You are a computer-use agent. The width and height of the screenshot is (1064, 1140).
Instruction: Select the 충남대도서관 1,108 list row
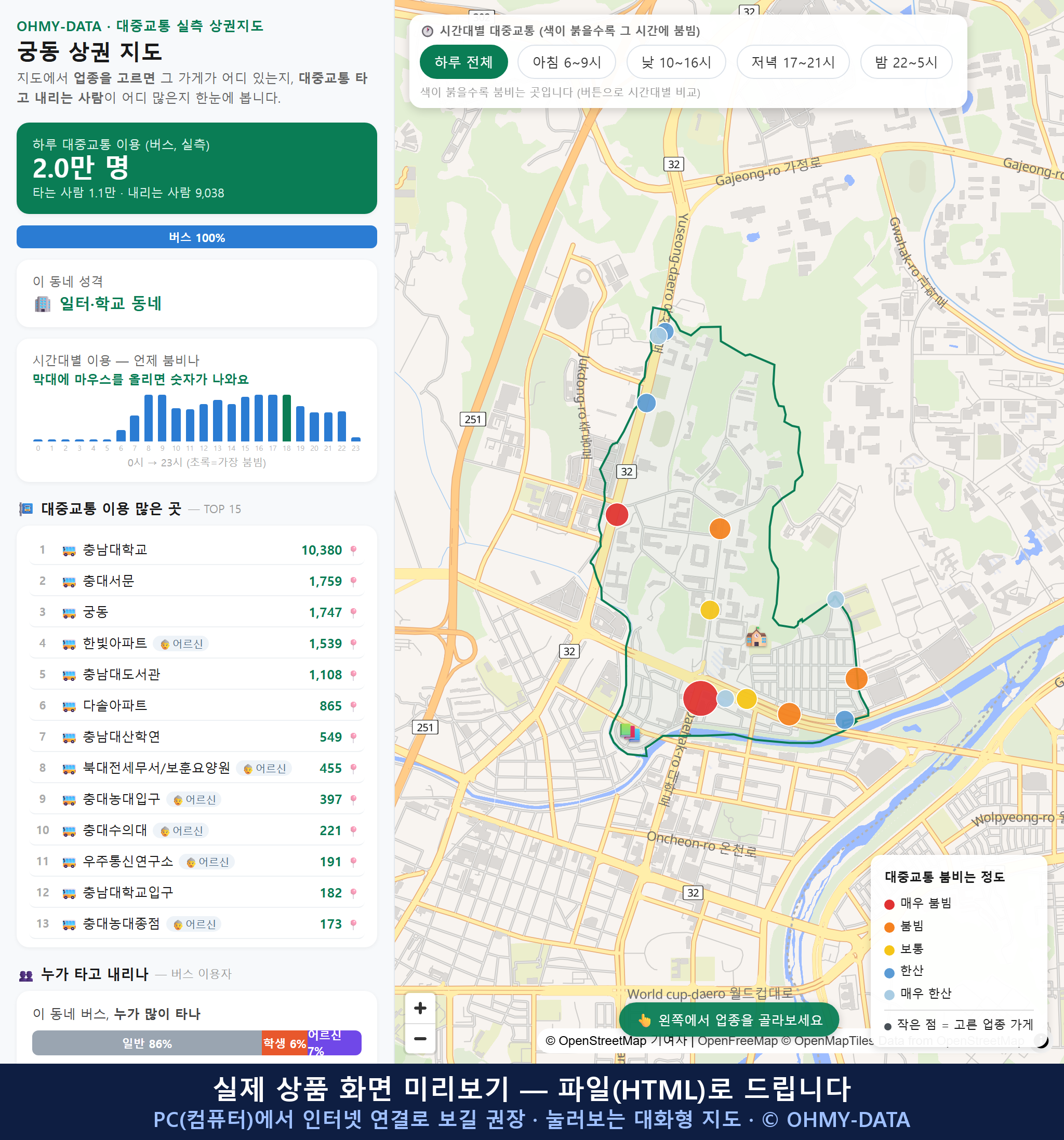tap(197, 674)
